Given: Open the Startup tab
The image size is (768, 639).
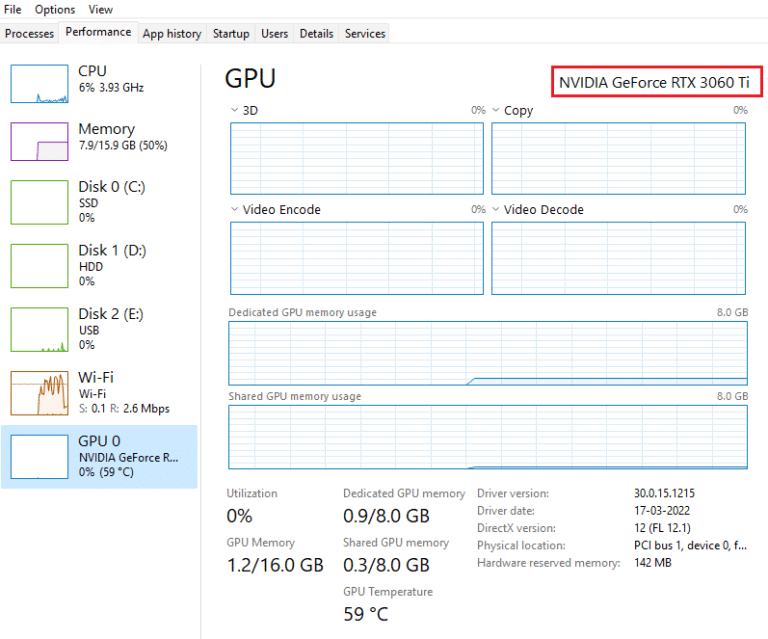Looking at the screenshot, I should 231,33.
